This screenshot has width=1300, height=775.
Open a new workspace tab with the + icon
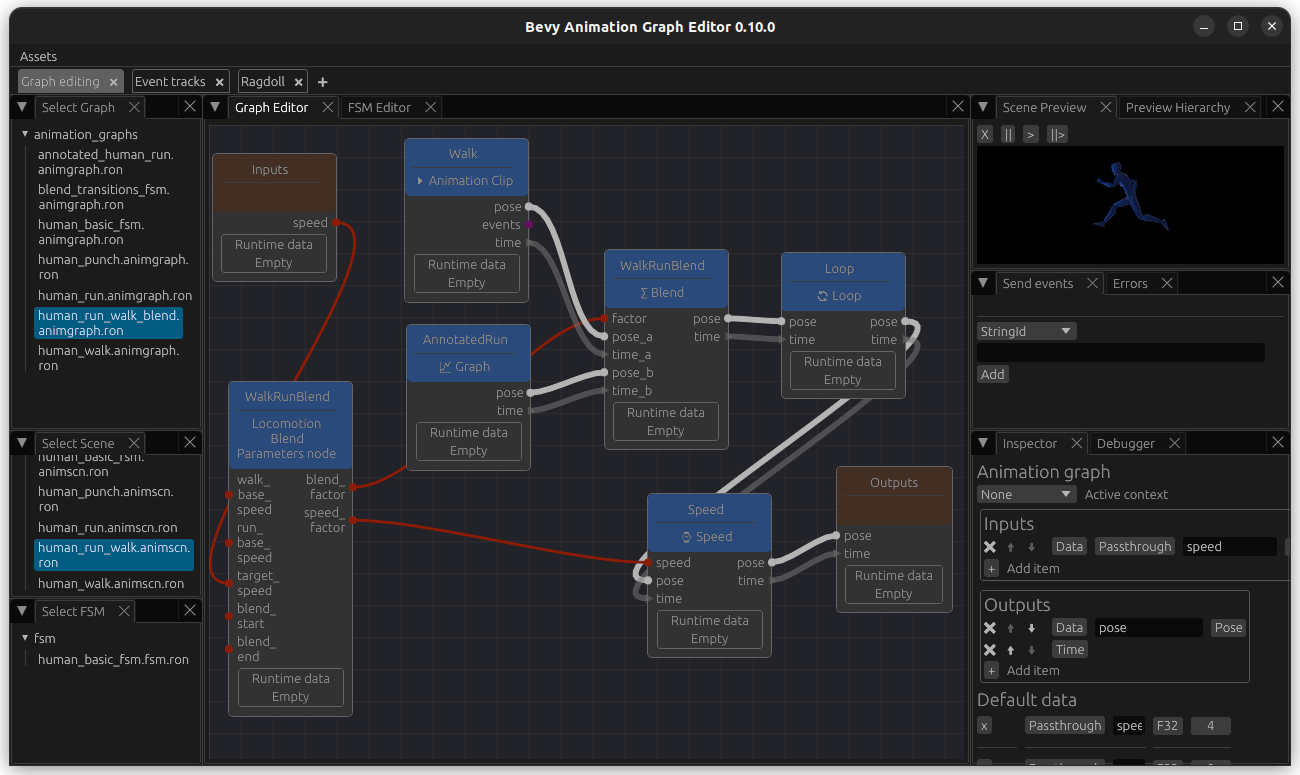(322, 81)
